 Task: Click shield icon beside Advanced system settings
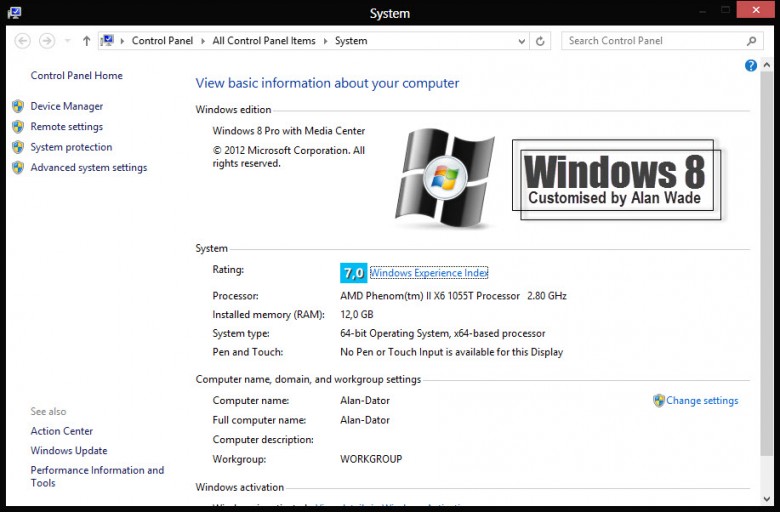pyautogui.click(x=18, y=167)
